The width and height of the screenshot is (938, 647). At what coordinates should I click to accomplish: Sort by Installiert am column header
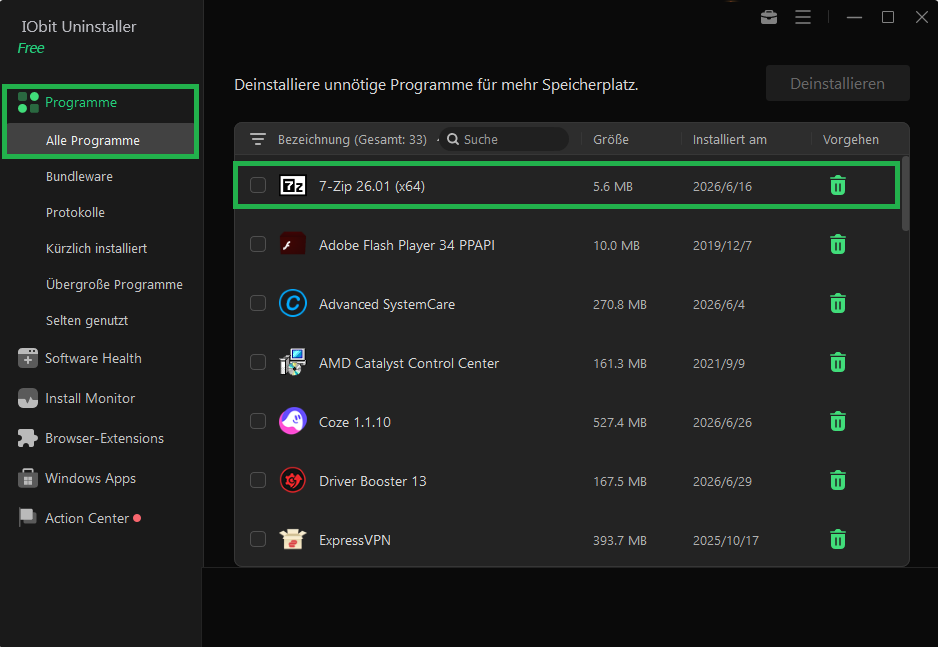click(x=730, y=139)
